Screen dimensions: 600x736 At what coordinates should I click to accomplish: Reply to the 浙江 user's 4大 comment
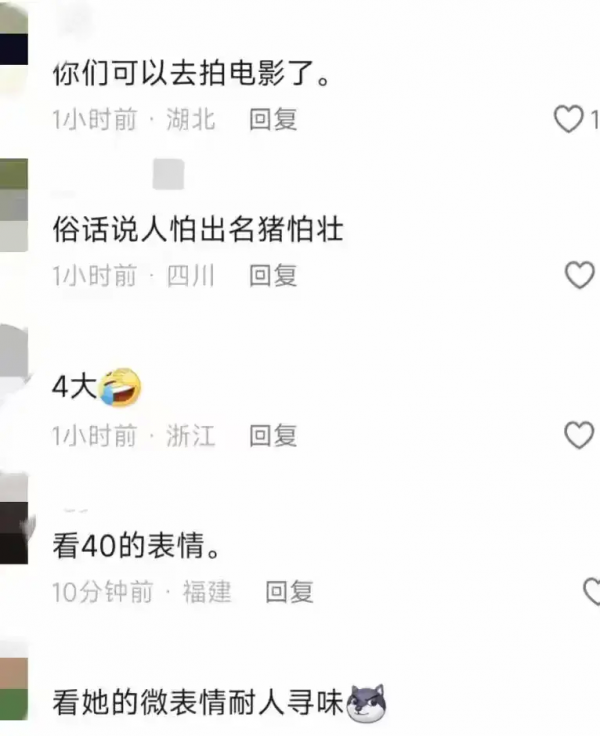[x=273, y=436]
